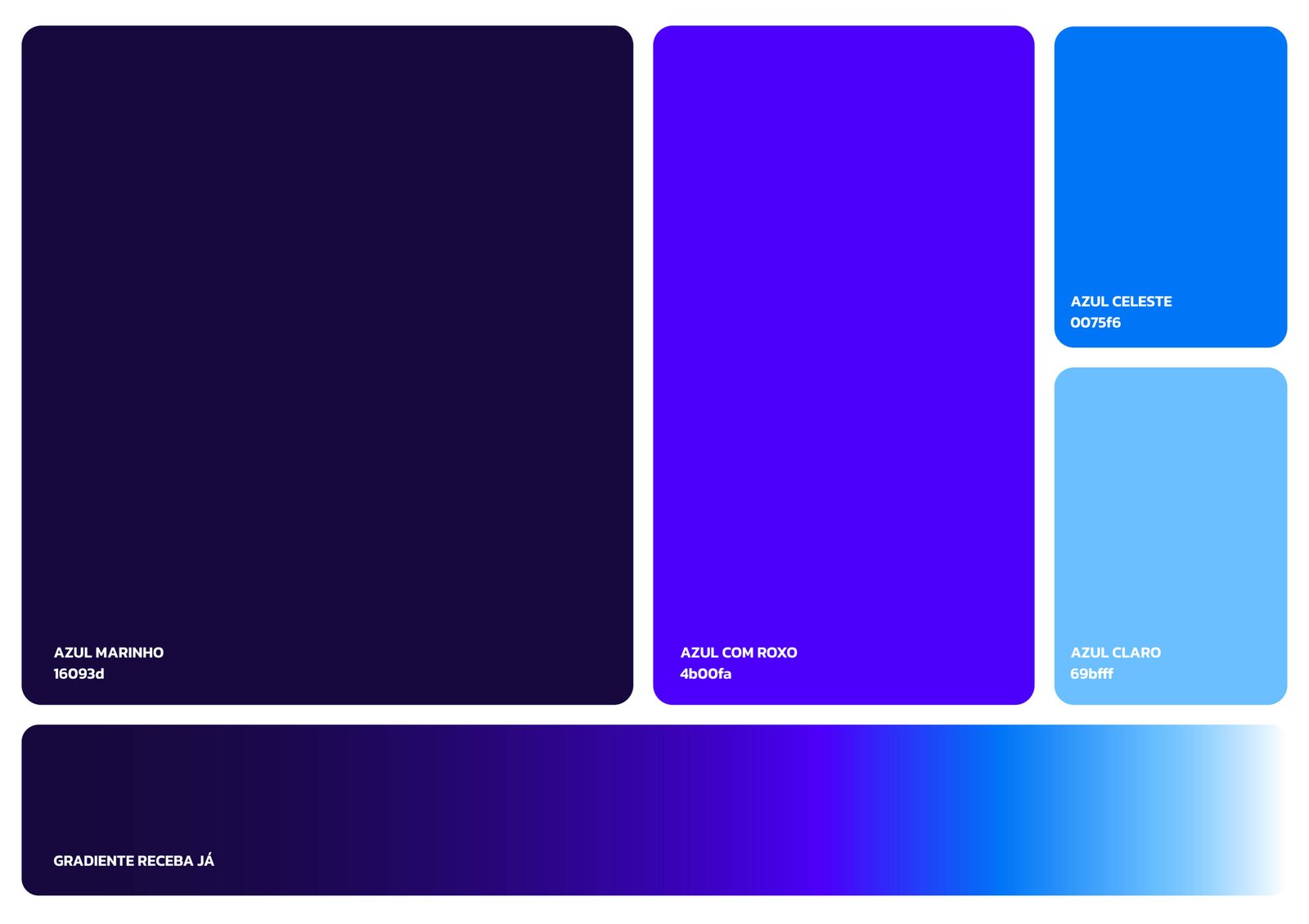Click the hex code 0075f6
This screenshot has width=1309, height=924.
pyautogui.click(x=1095, y=323)
